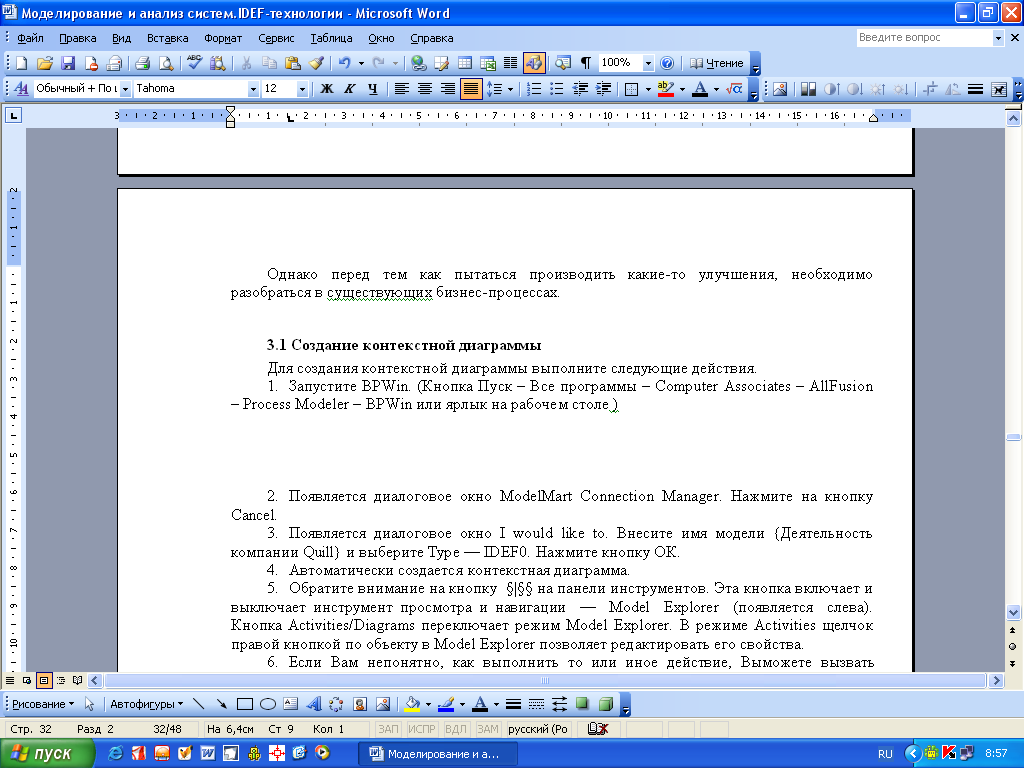Decrease the paragraph indent
The width and height of the screenshot is (1024, 768).
[x=580, y=89]
